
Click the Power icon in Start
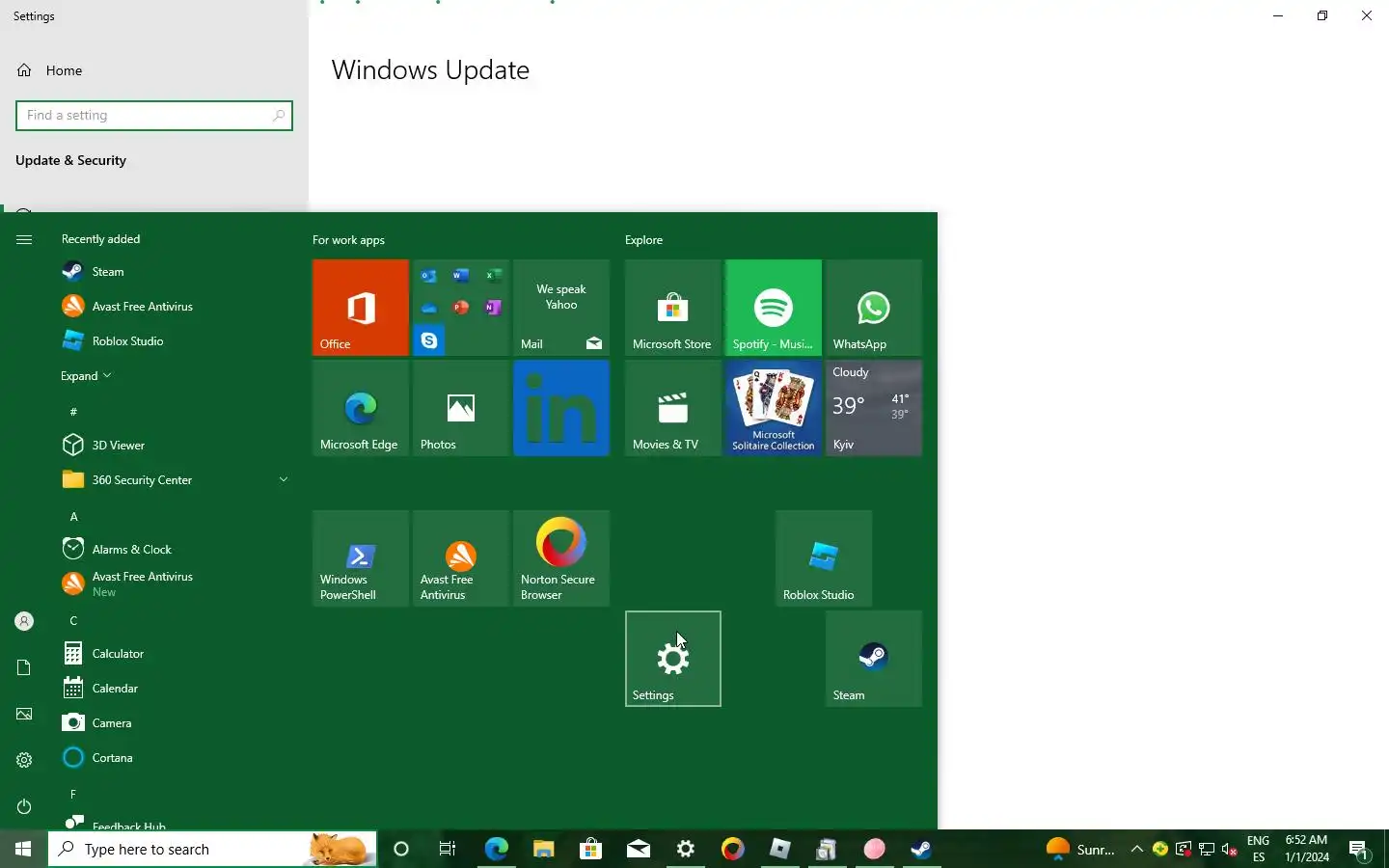[24, 806]
